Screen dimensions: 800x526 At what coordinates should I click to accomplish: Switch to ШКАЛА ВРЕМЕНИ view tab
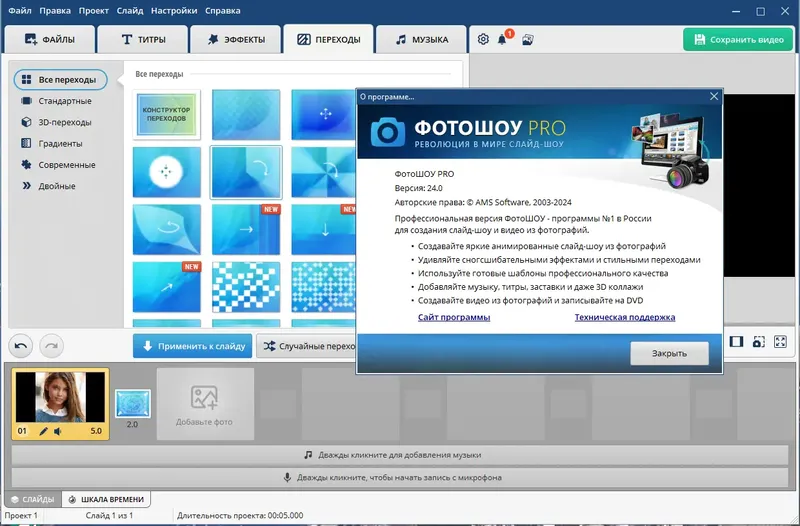click(x=106, y=499)
